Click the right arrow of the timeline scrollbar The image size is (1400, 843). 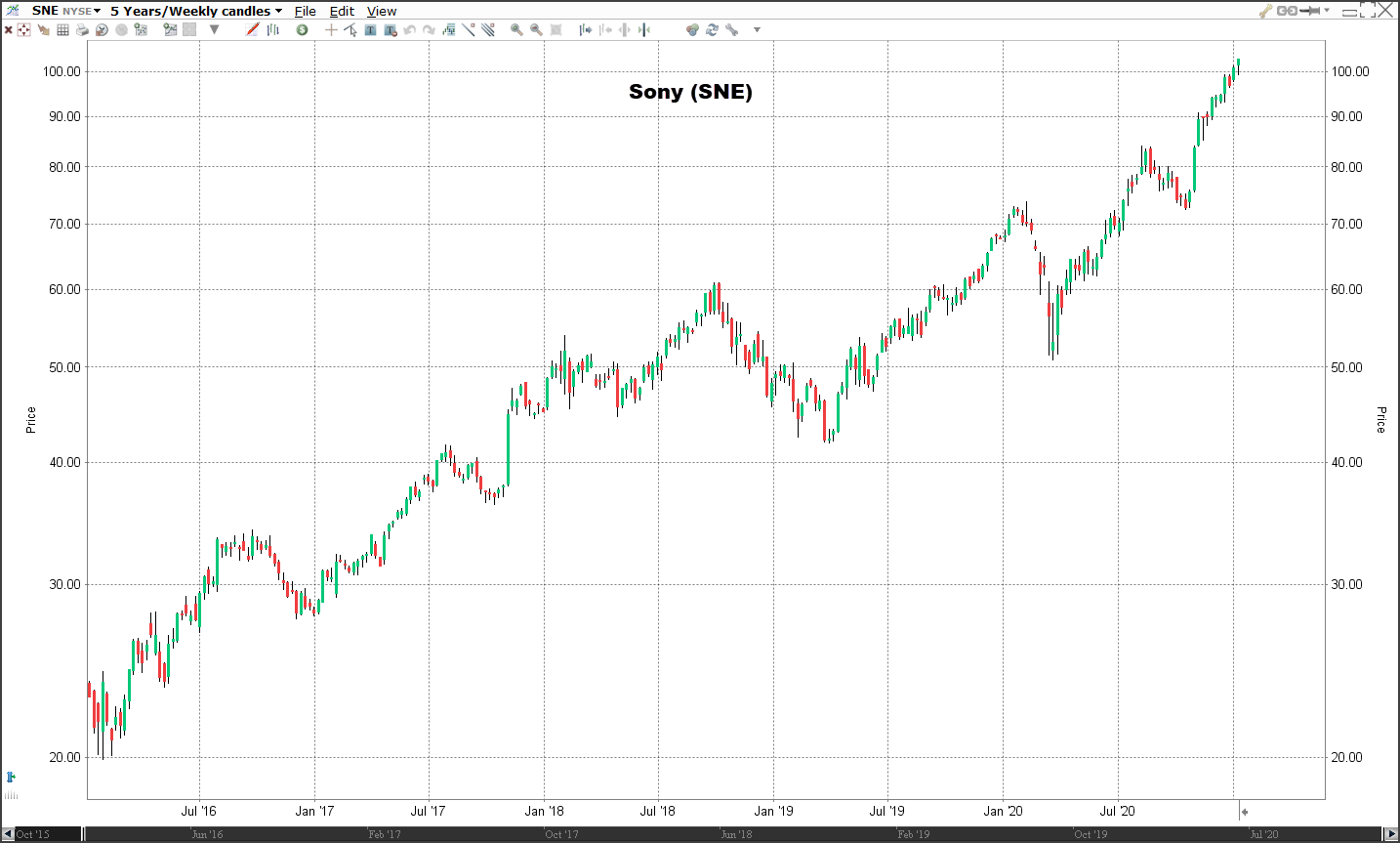pyautogui.click(x=1391, y=834)
